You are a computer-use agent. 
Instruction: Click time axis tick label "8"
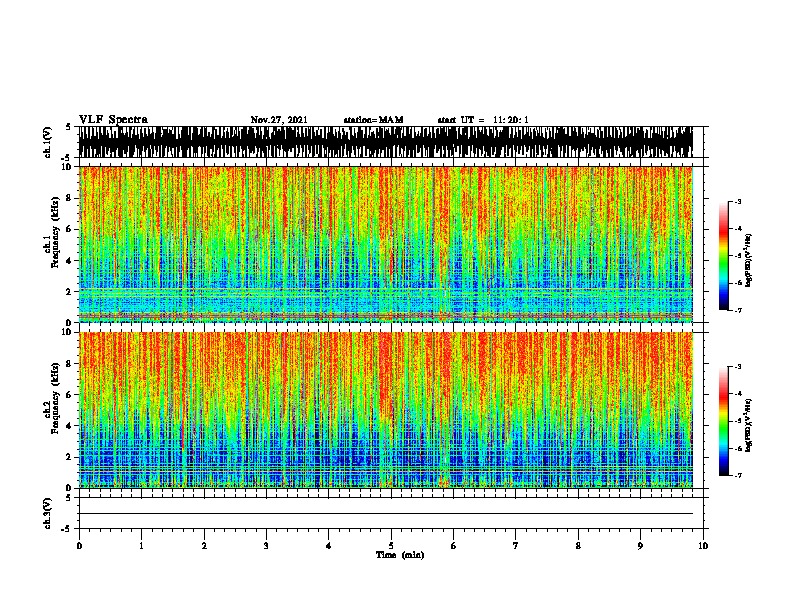click(x=578, y=546)
